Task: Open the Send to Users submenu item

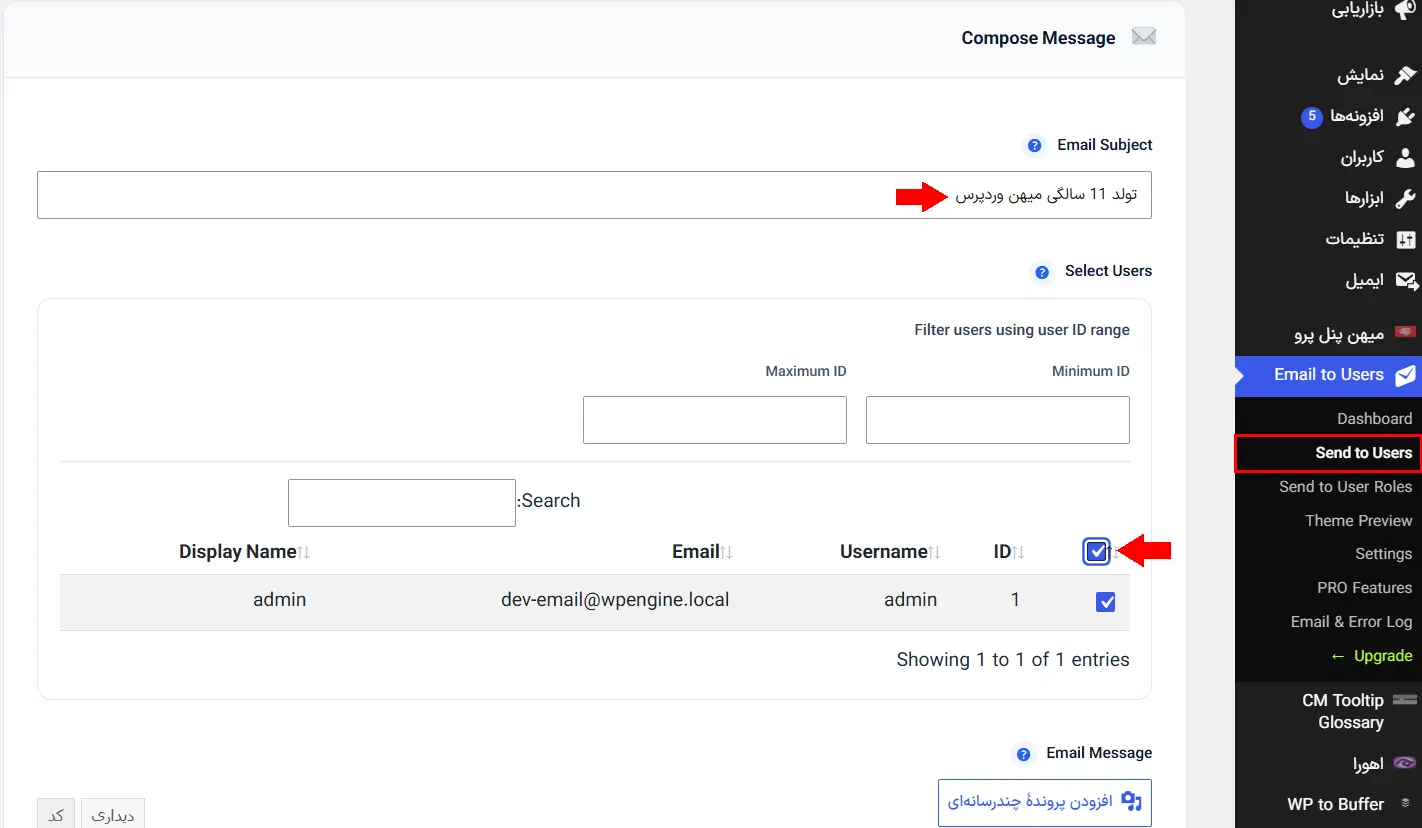Action: point(1364,453)
